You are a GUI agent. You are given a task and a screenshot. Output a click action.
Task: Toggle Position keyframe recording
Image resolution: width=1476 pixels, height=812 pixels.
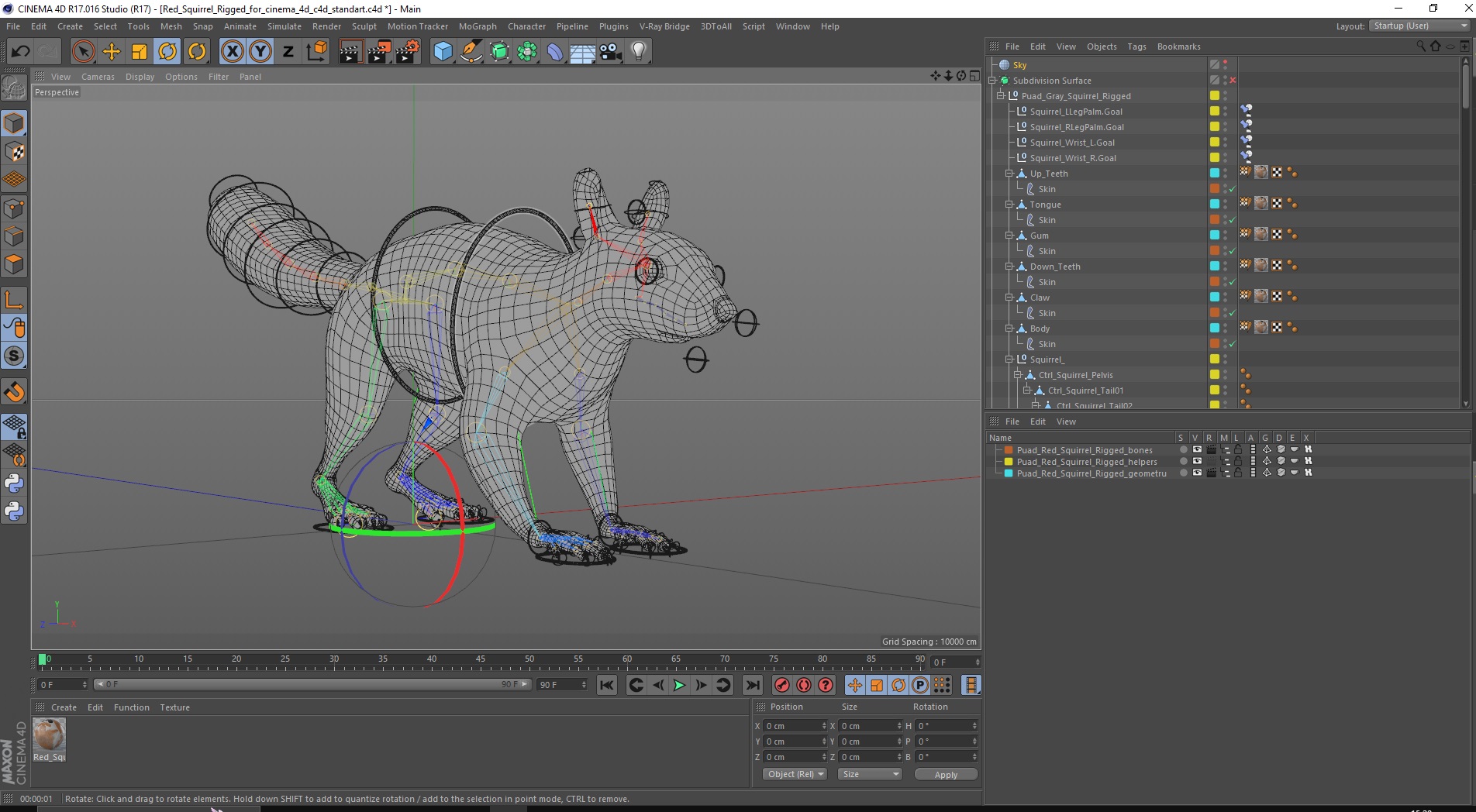click(855, 685)
